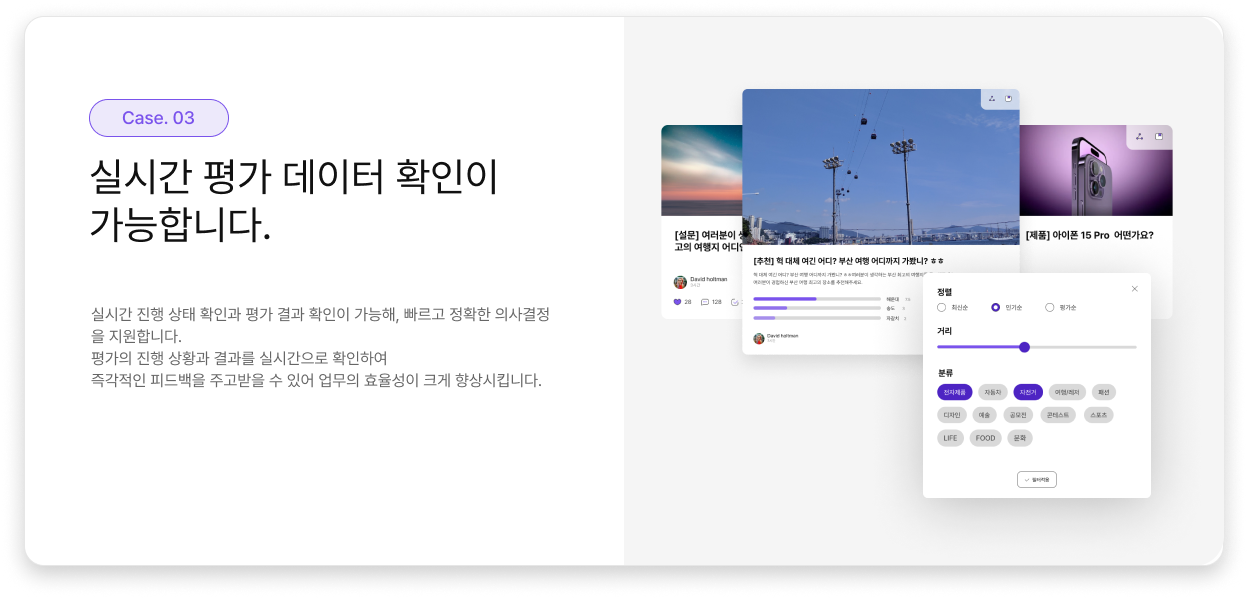Toggle the 공모전 category chip
The width and height of the screenshot is (1248, 598).
1018,415
